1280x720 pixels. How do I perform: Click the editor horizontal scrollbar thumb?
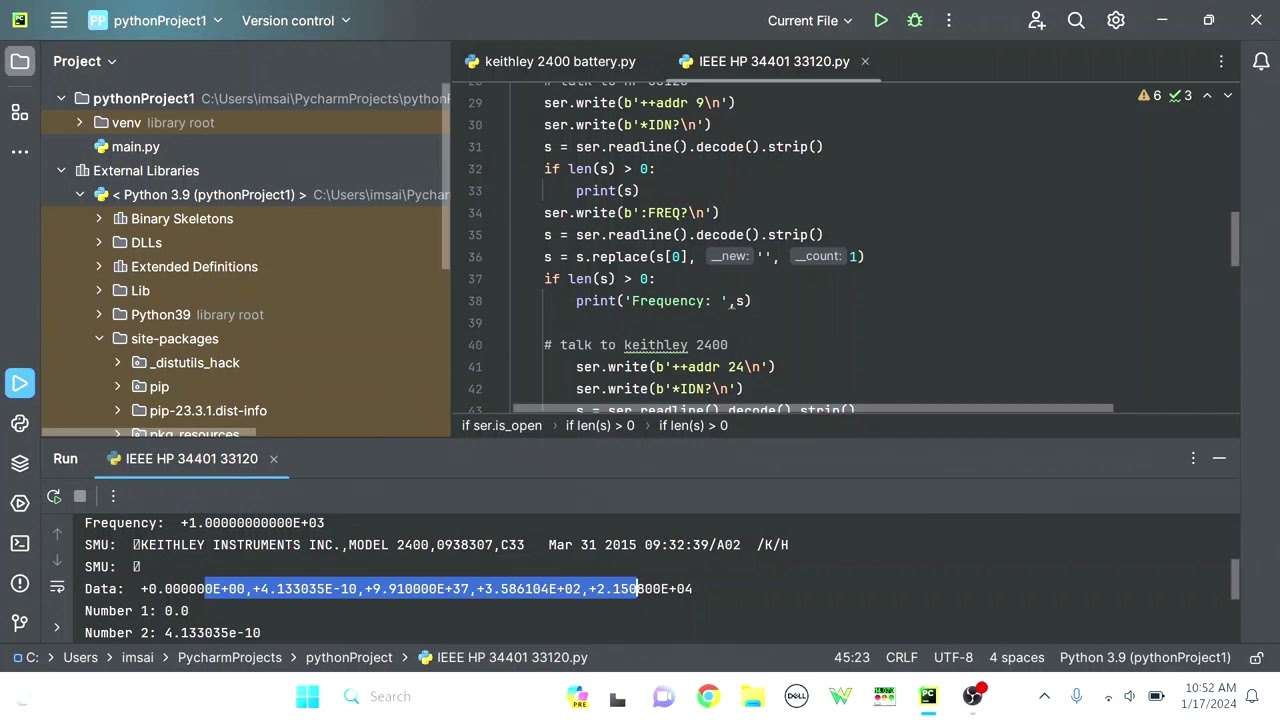(813, 408)
